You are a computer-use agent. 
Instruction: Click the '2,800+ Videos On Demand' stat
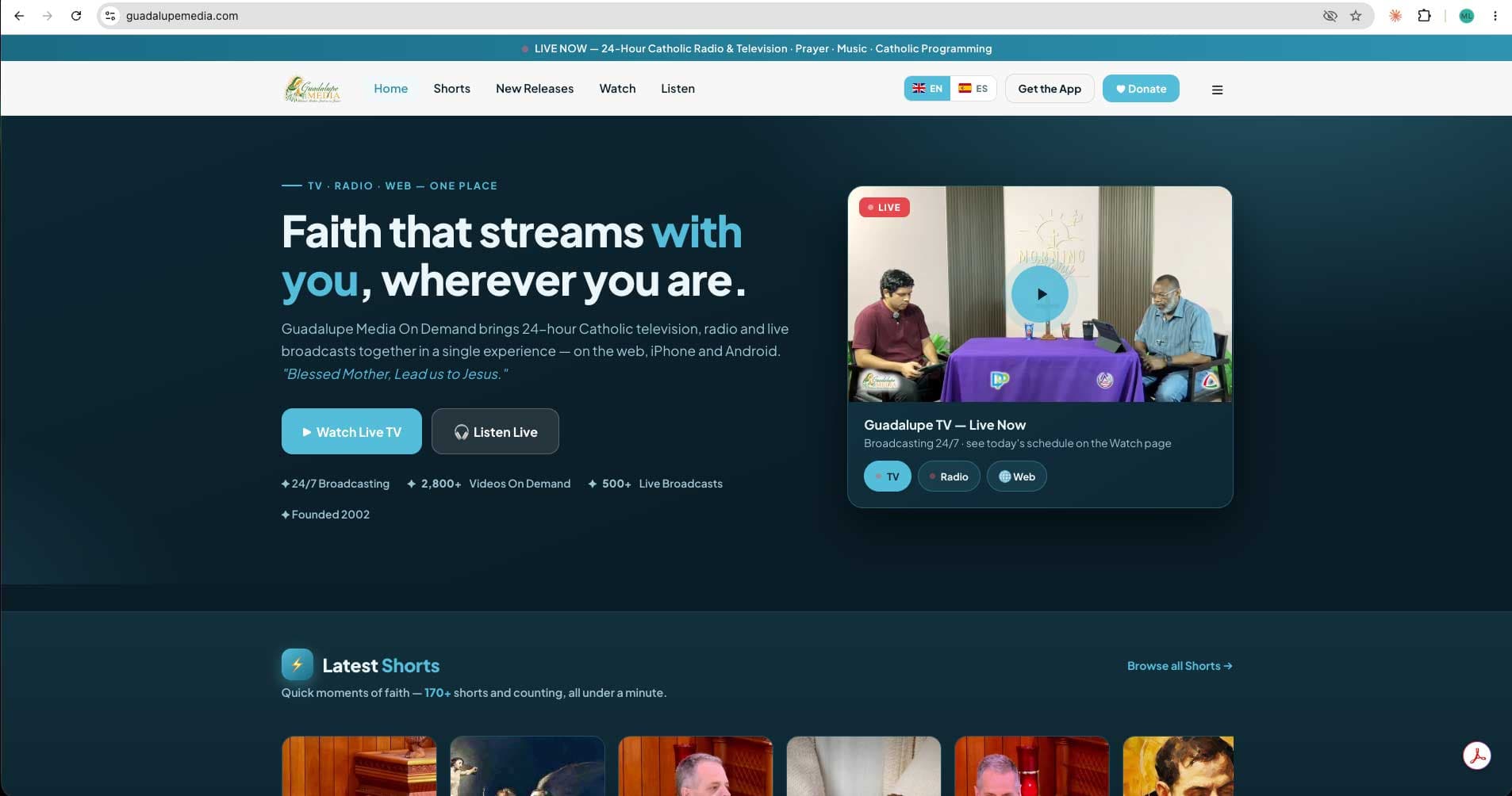489,484
